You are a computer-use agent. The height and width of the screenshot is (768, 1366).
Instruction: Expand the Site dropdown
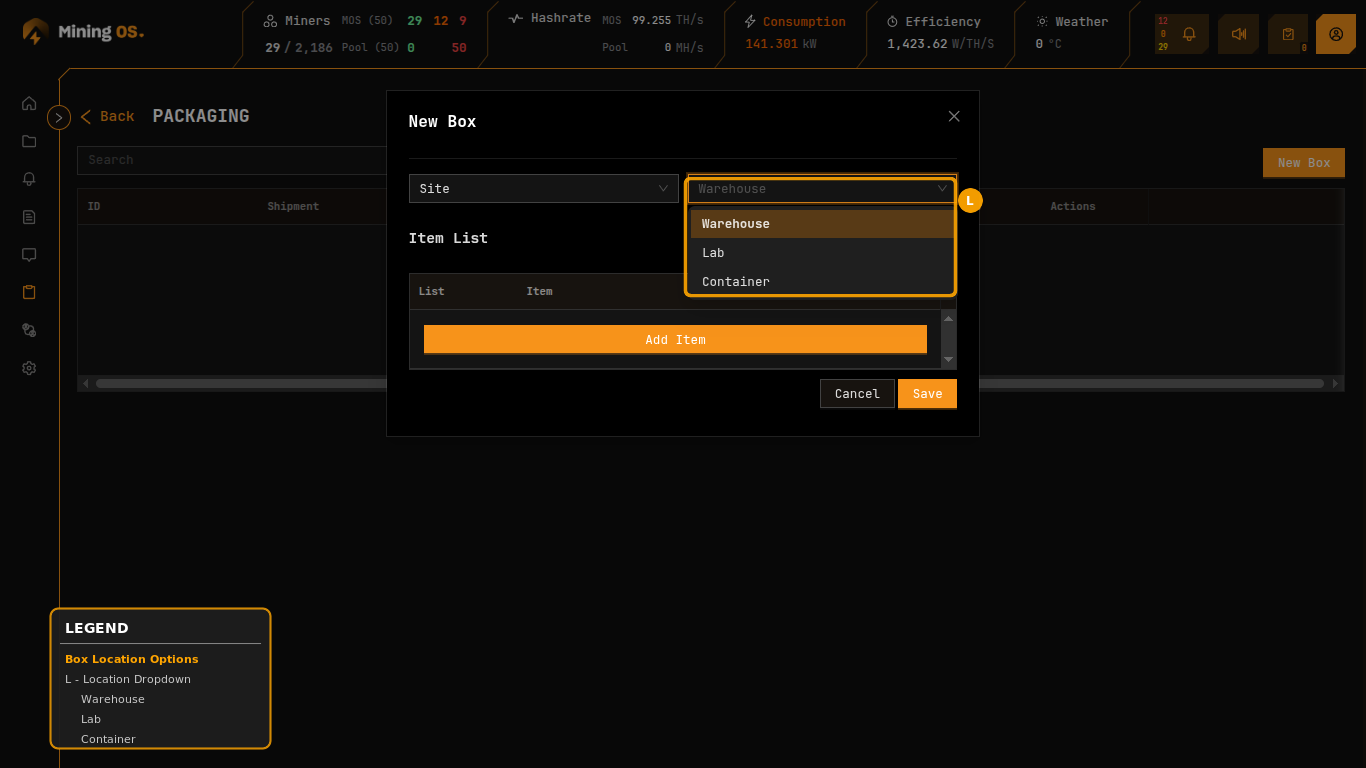click(x=543, y=188)
